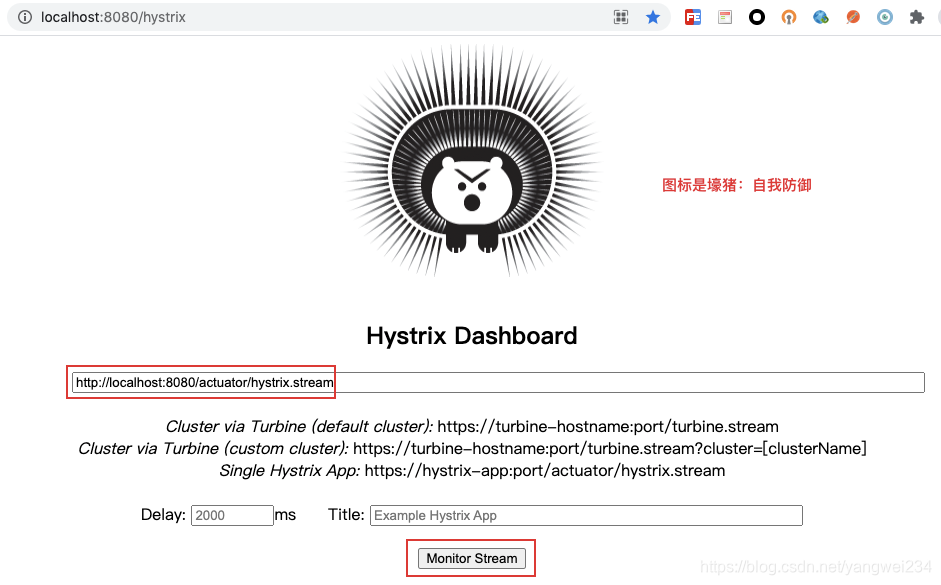Click 'https://turbine-hostname:port/turbine.stream' text
Image resolution: width=941 pixels, height=585 pixels.
click(x=608, y=427)
